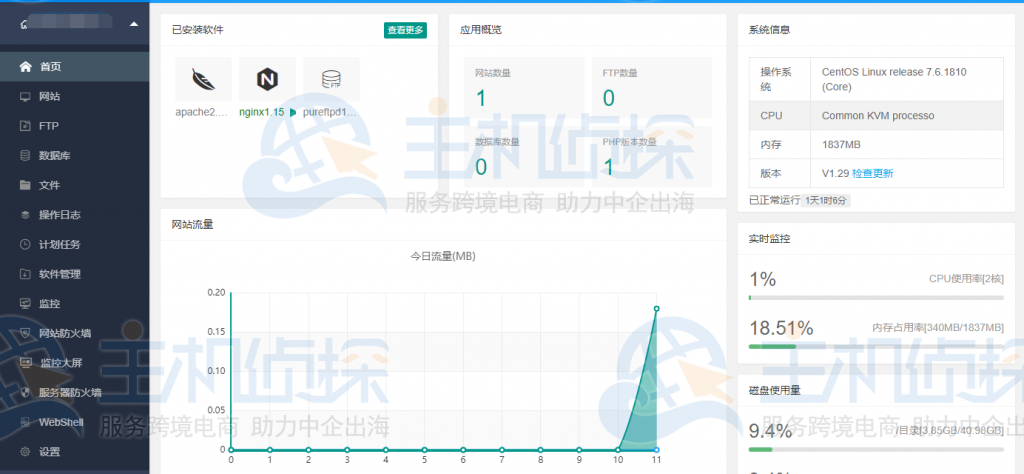The width and height of the screenshot is (1024, 474).
Task: Click the 今日流量(MB) chart title
Action: point(443,257)
